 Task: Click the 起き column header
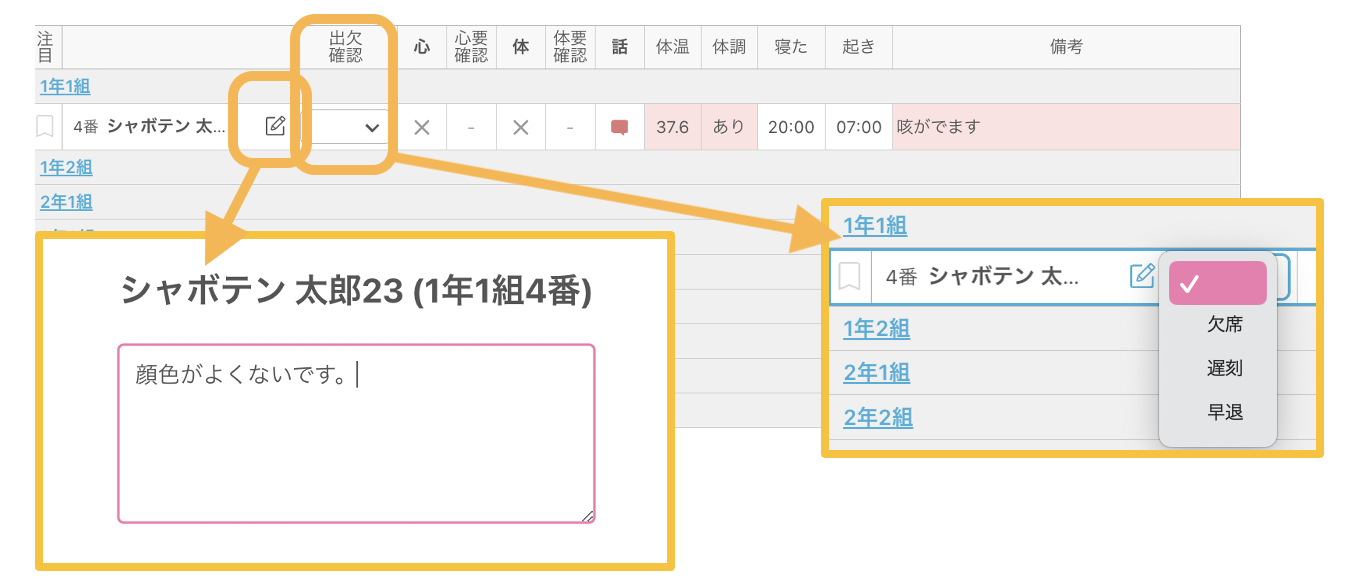(859, 47)
